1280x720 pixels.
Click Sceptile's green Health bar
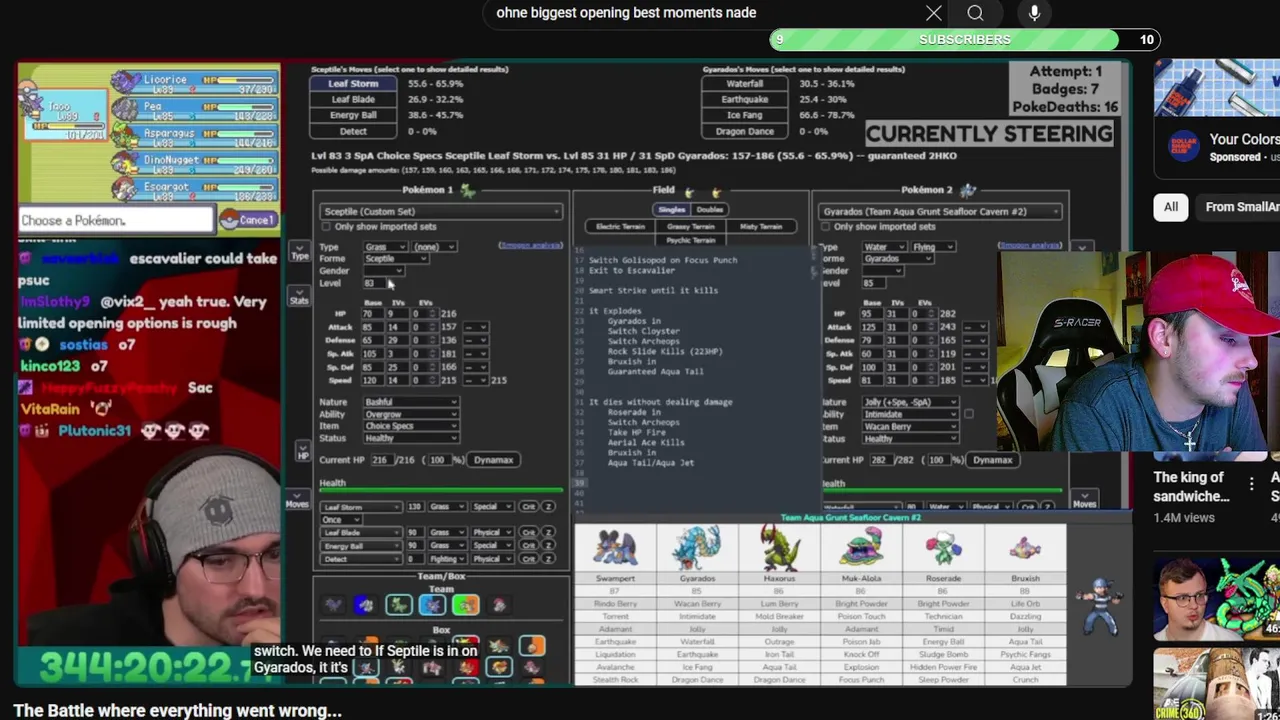[441, 491]
